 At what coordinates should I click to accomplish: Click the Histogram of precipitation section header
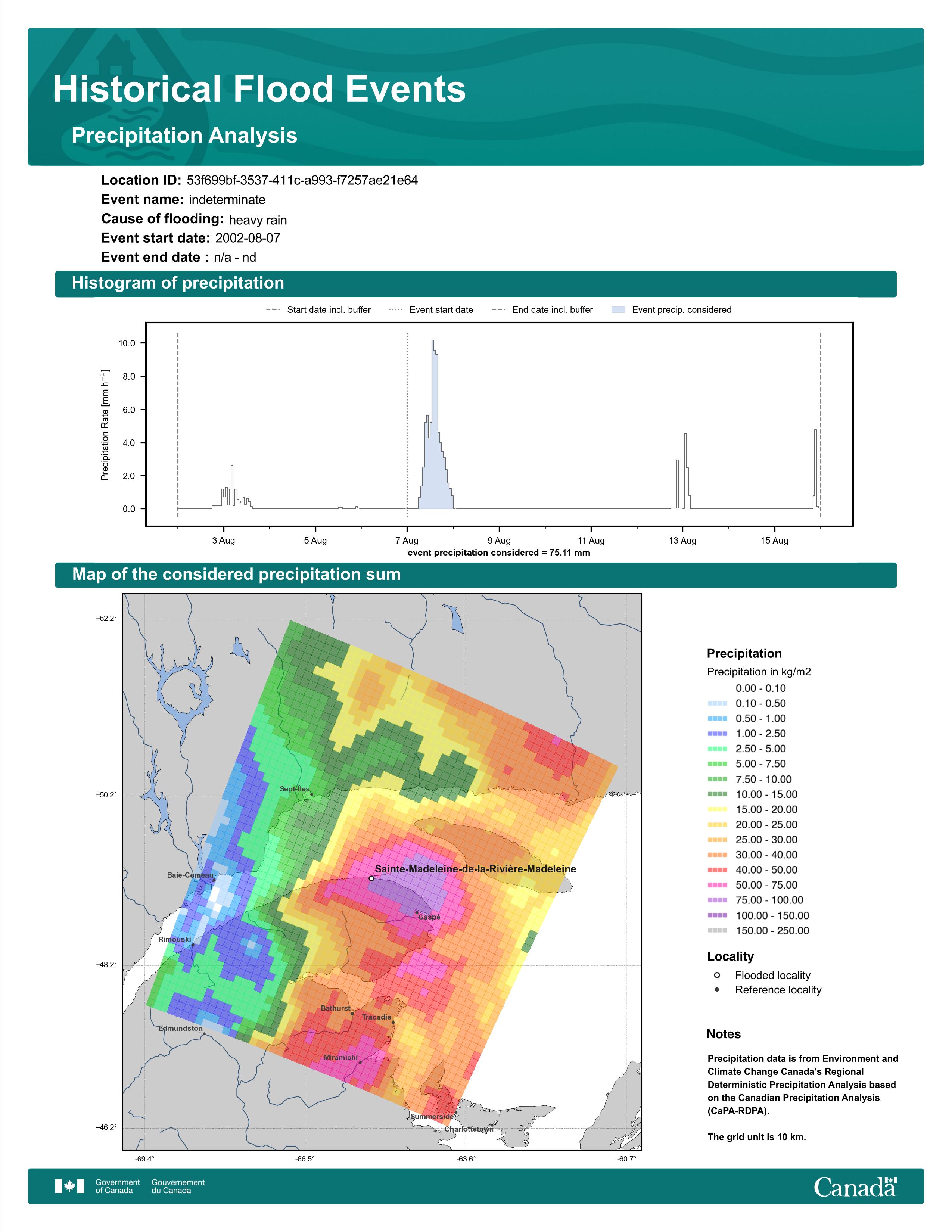coord(475,284)
